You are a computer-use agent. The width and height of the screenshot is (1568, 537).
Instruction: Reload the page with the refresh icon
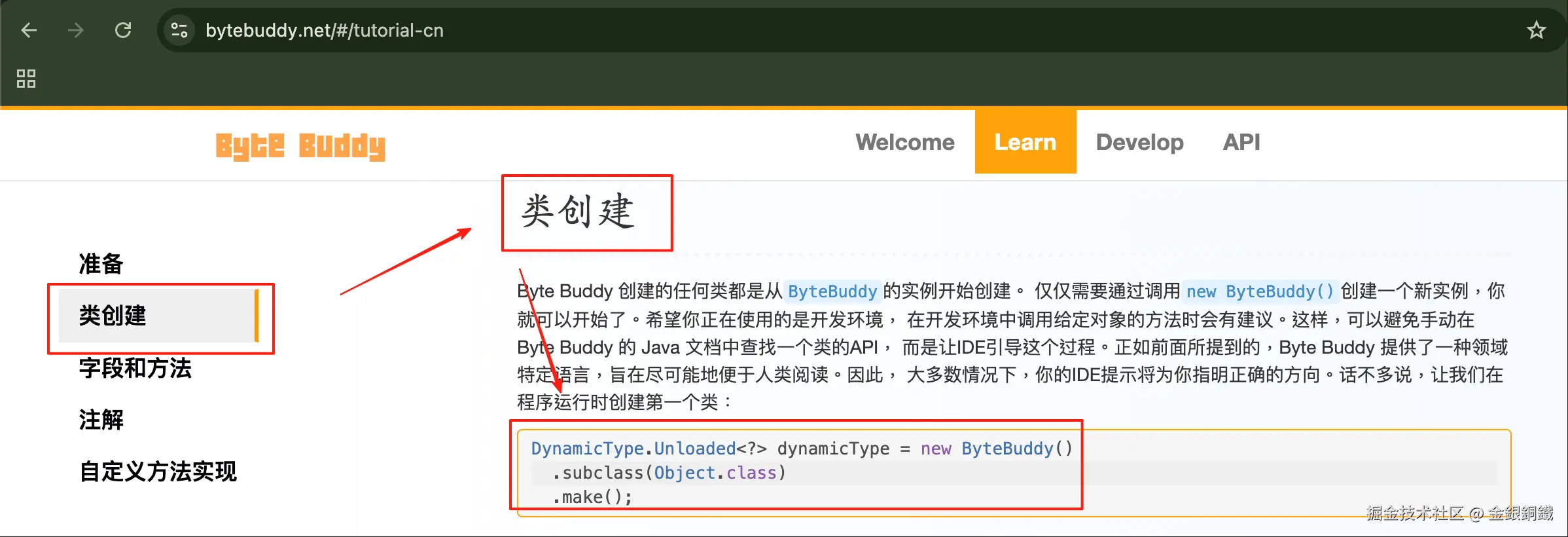pos(123,30)
